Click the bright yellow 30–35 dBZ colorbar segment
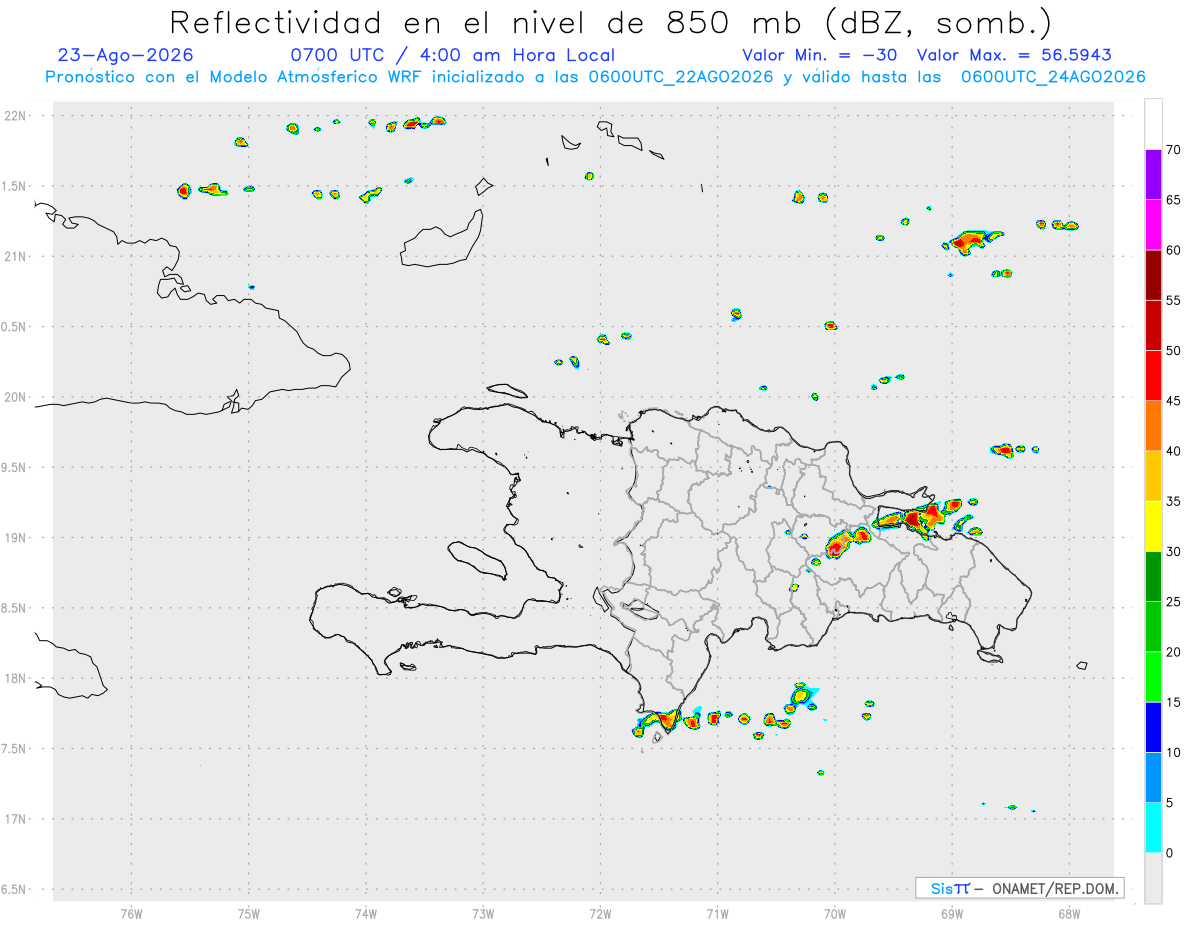1200x927 pixels. click(1153, 526)
